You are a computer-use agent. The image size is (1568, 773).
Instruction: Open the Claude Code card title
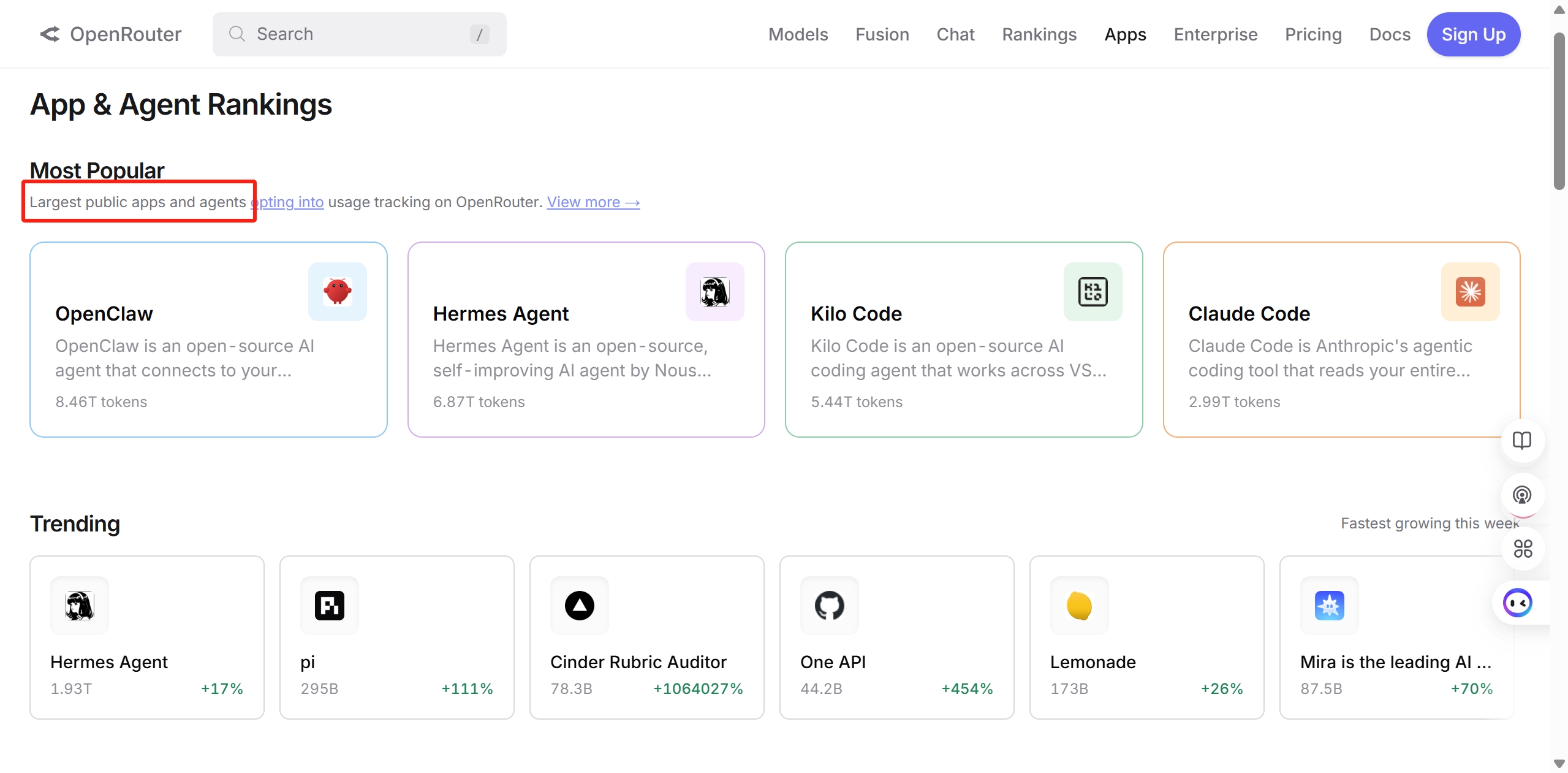click(1249, 314)
